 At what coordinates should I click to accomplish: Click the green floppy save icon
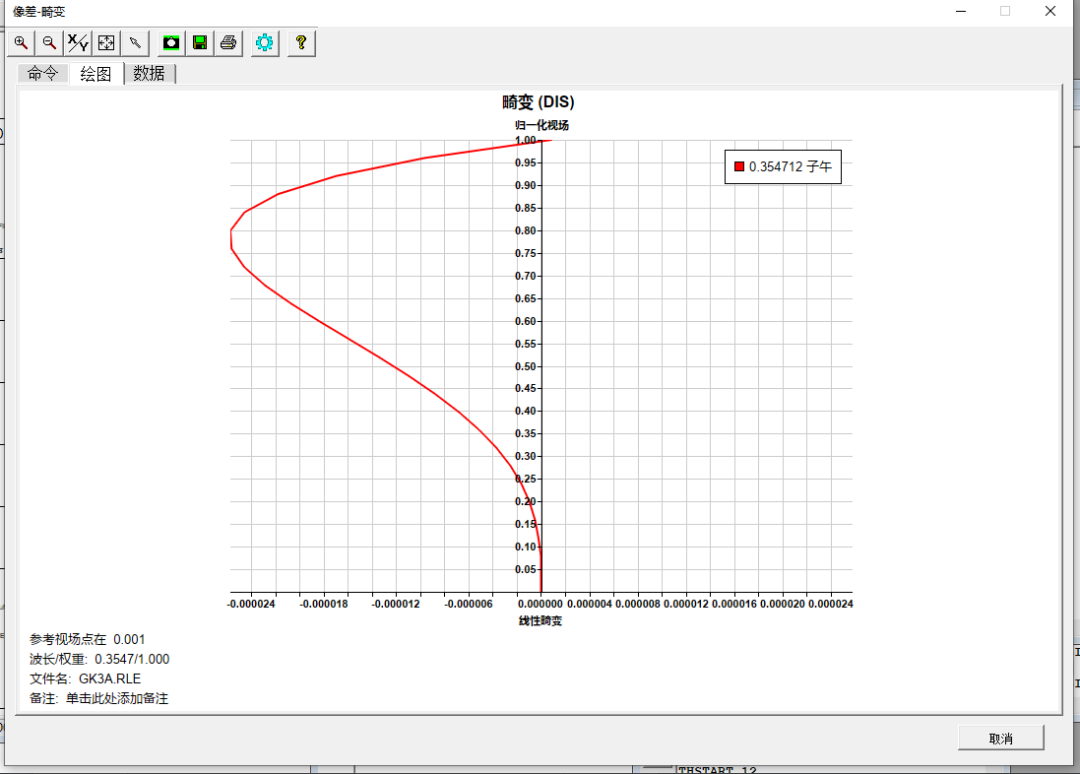pos(200,43)
